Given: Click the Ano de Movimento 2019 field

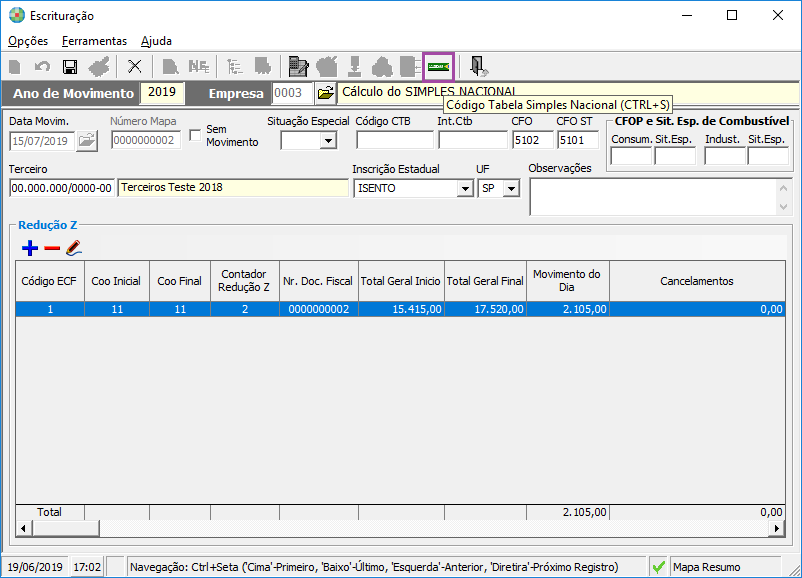Looking at the screenshot, I should (x=162, y=93).
